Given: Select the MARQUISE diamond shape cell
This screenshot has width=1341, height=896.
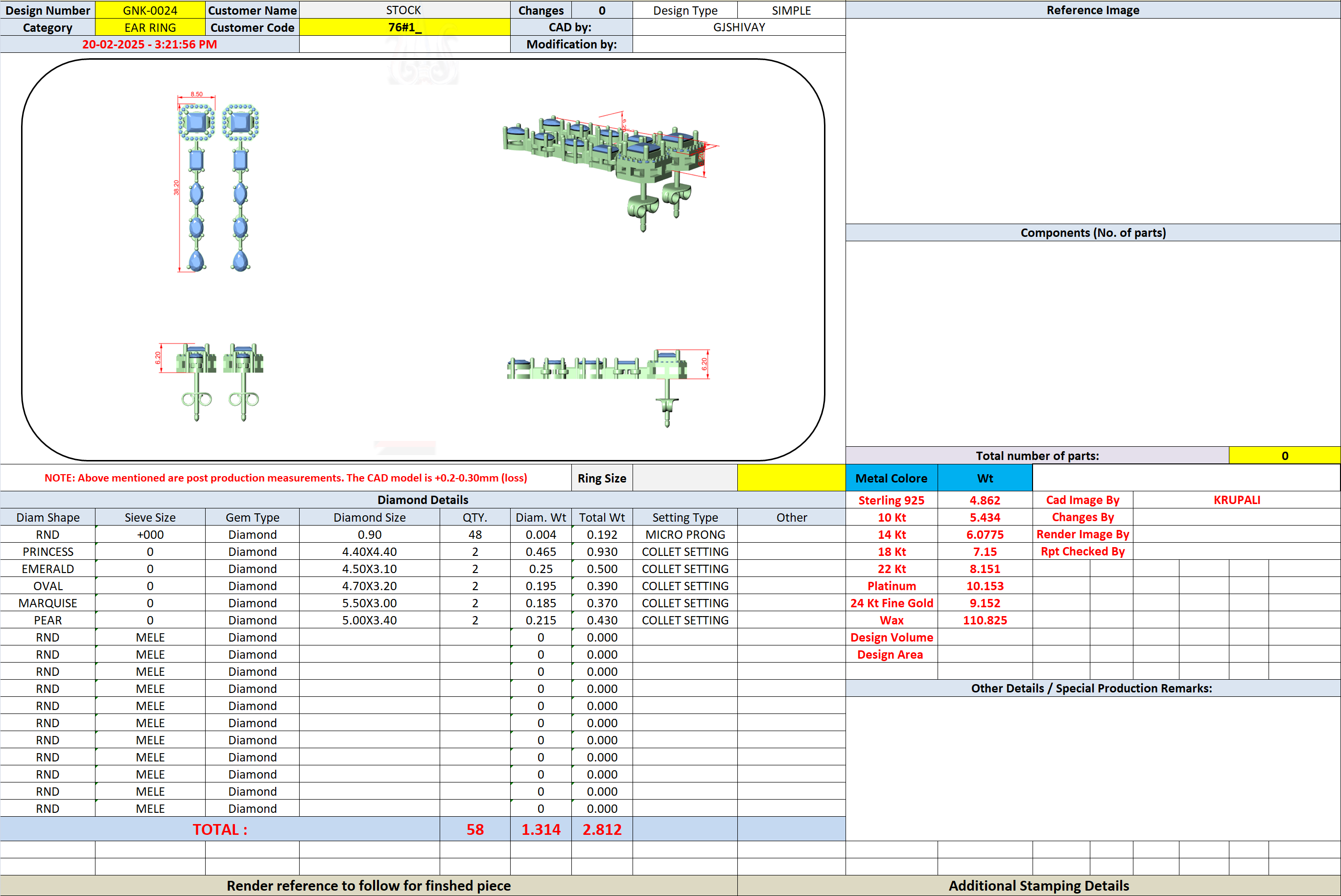Looking at the screenshot, I should pos(48,603).
